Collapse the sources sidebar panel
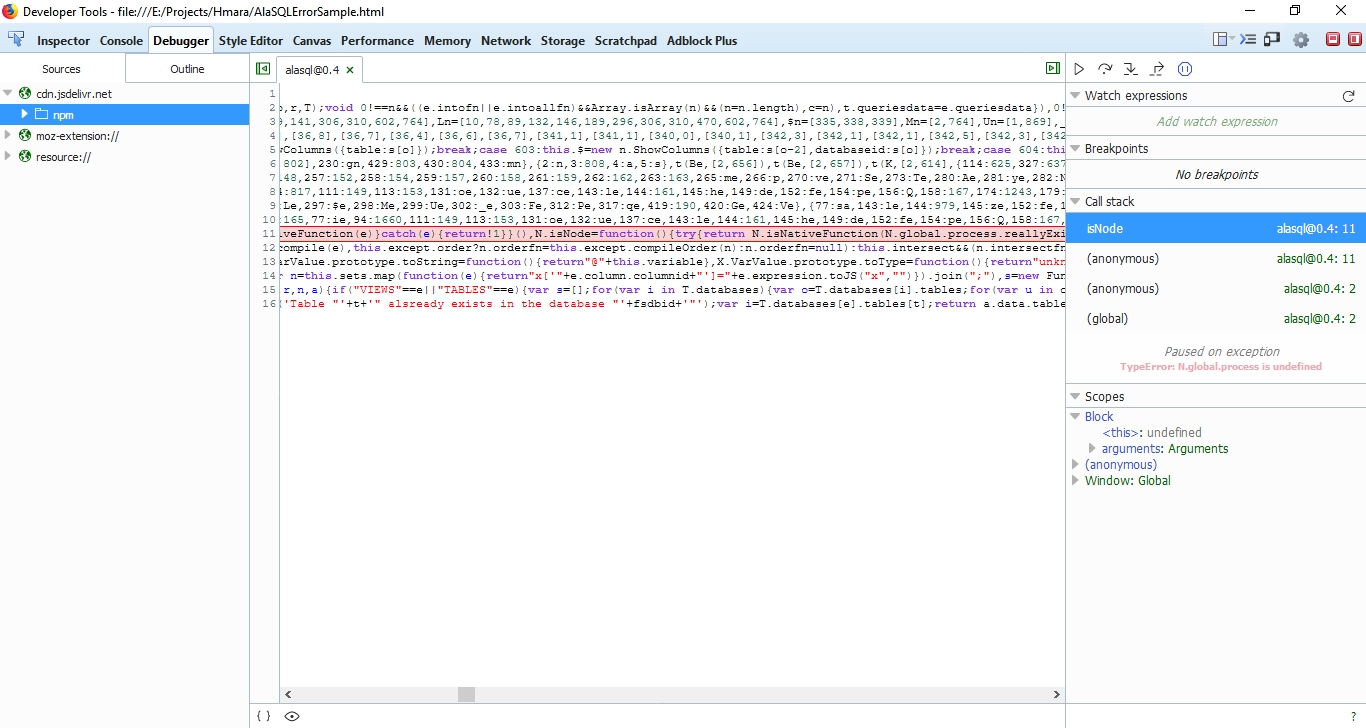Image resolution: width=1366 pixels, height=728 pixels. (x=263, y=67)
